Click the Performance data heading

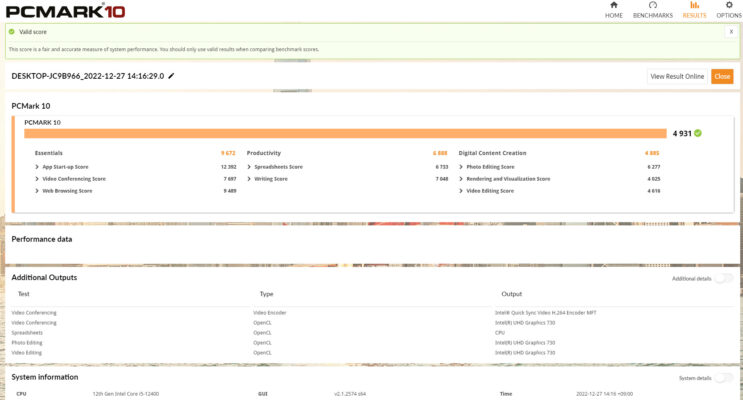[42, 239]
